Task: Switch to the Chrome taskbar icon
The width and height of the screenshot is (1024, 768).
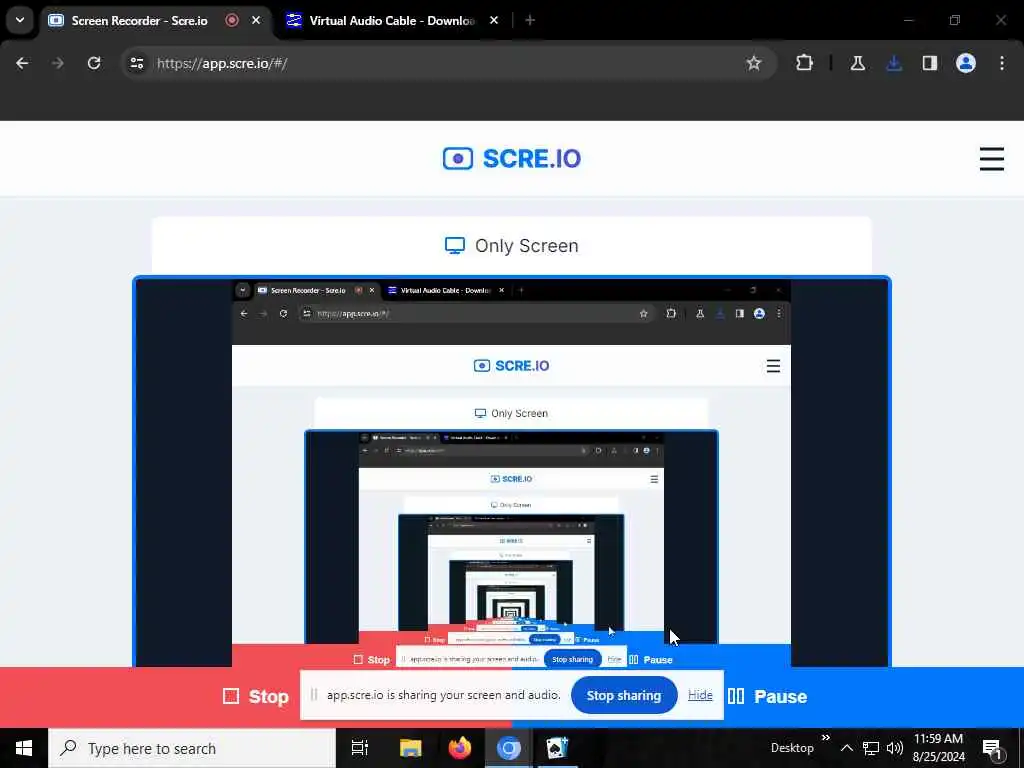Action: pyautogui.click(x=509, y=748)
